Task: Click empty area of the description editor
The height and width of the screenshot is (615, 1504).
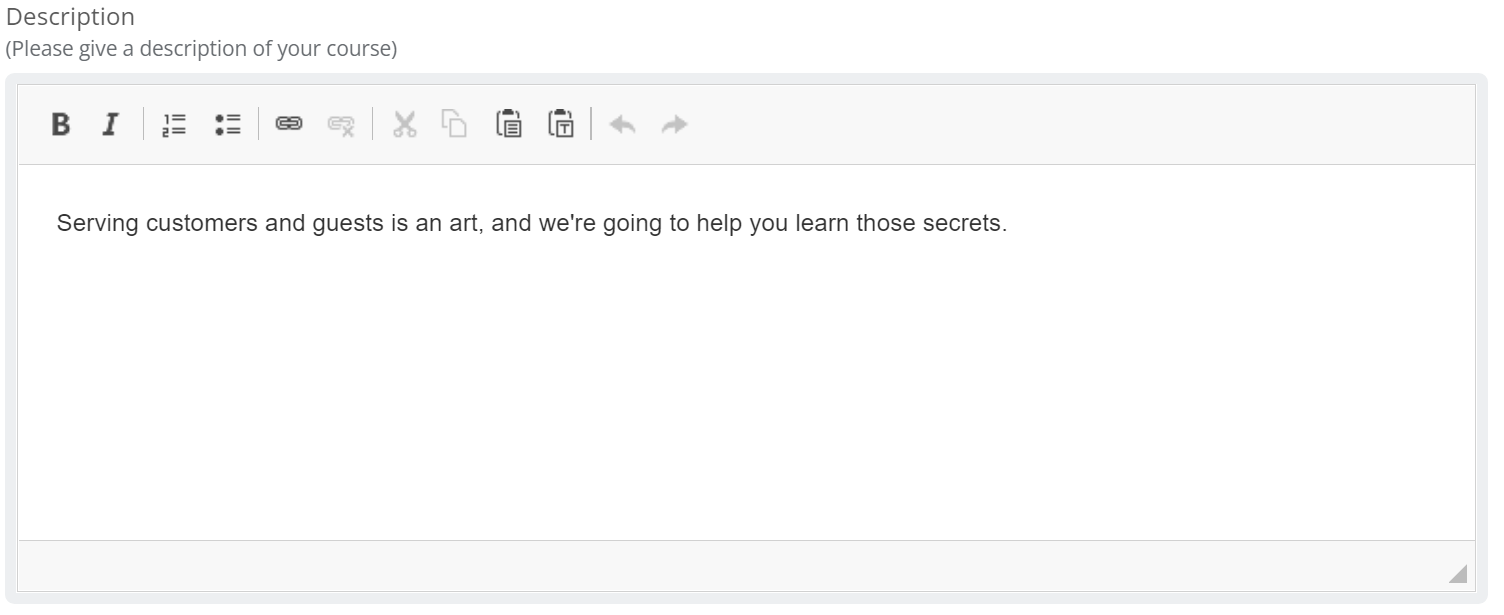Action: point(746,400)
